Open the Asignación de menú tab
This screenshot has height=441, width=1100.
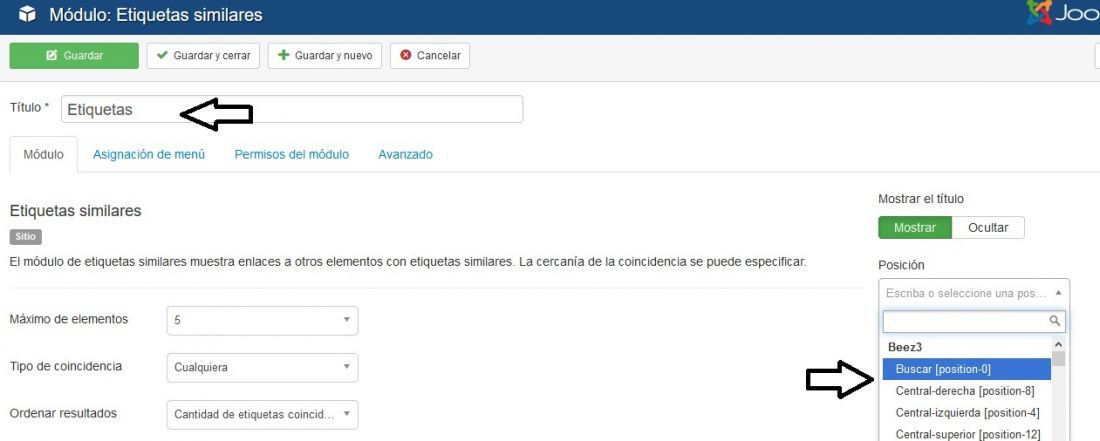tap(149, 154)
